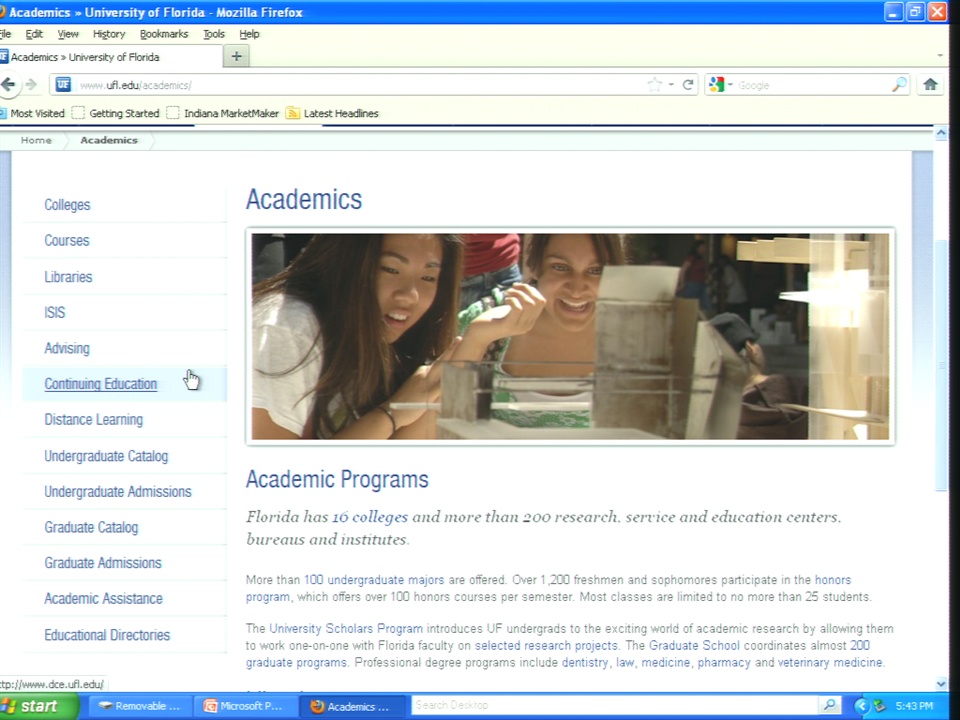The width and height of the screenshot is (960, 720).
Task: Click the Windows start button
Action: 39,706
